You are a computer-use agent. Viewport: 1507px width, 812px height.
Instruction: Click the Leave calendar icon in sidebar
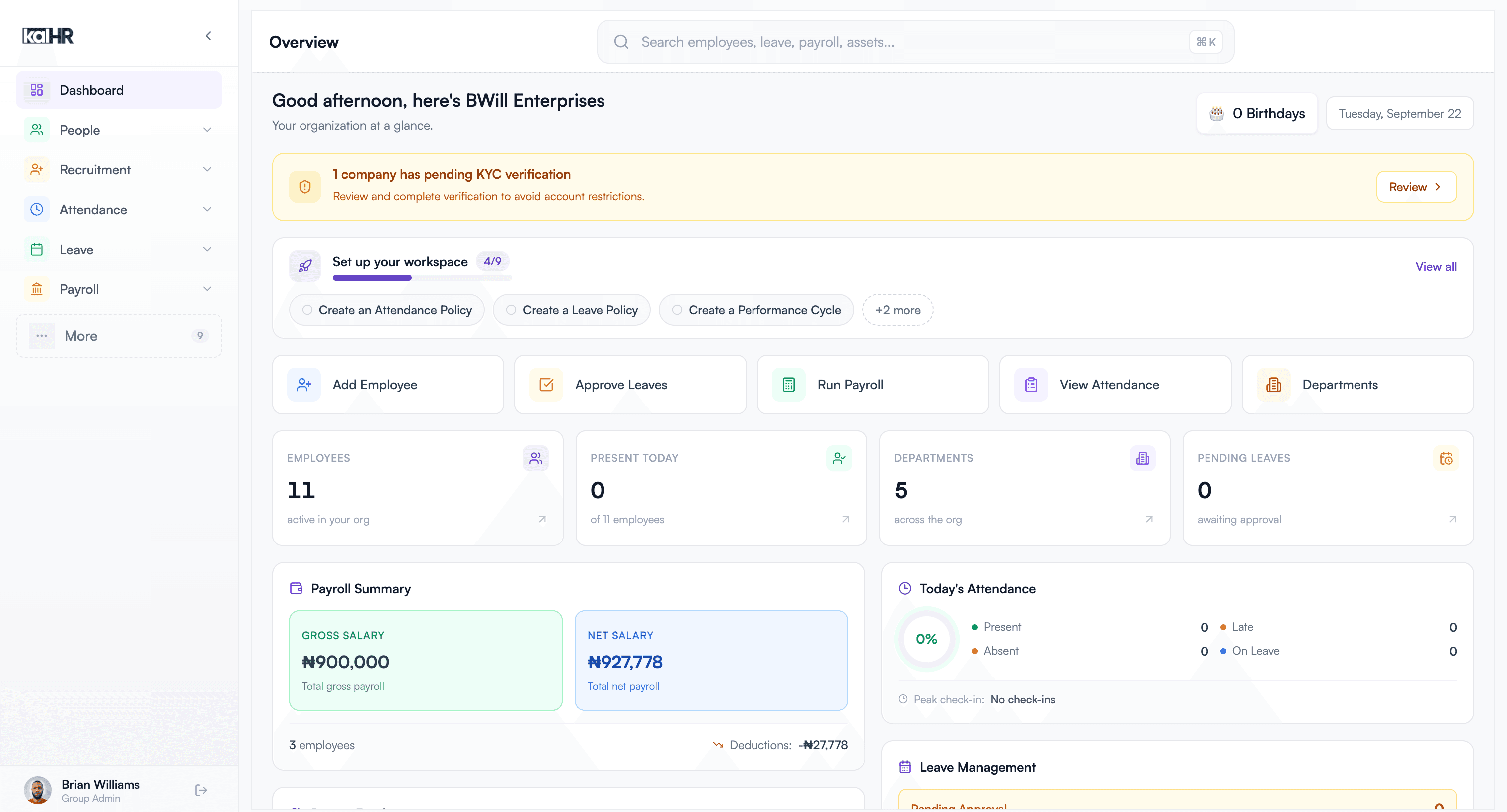click(x=37, y=249)
